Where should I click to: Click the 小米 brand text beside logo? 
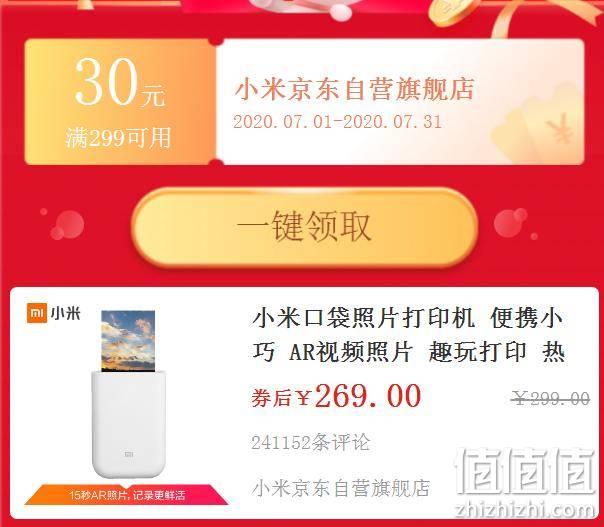[x=65, y=314]
